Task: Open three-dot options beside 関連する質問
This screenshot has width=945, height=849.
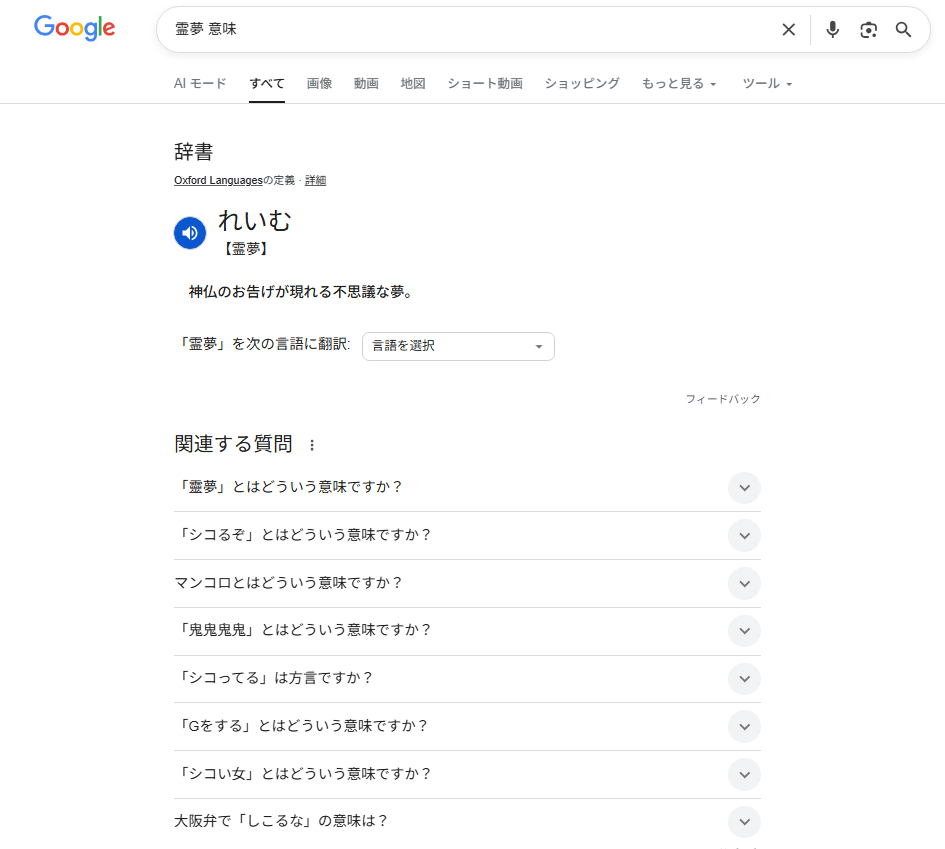Action: (x=312, y=445)
